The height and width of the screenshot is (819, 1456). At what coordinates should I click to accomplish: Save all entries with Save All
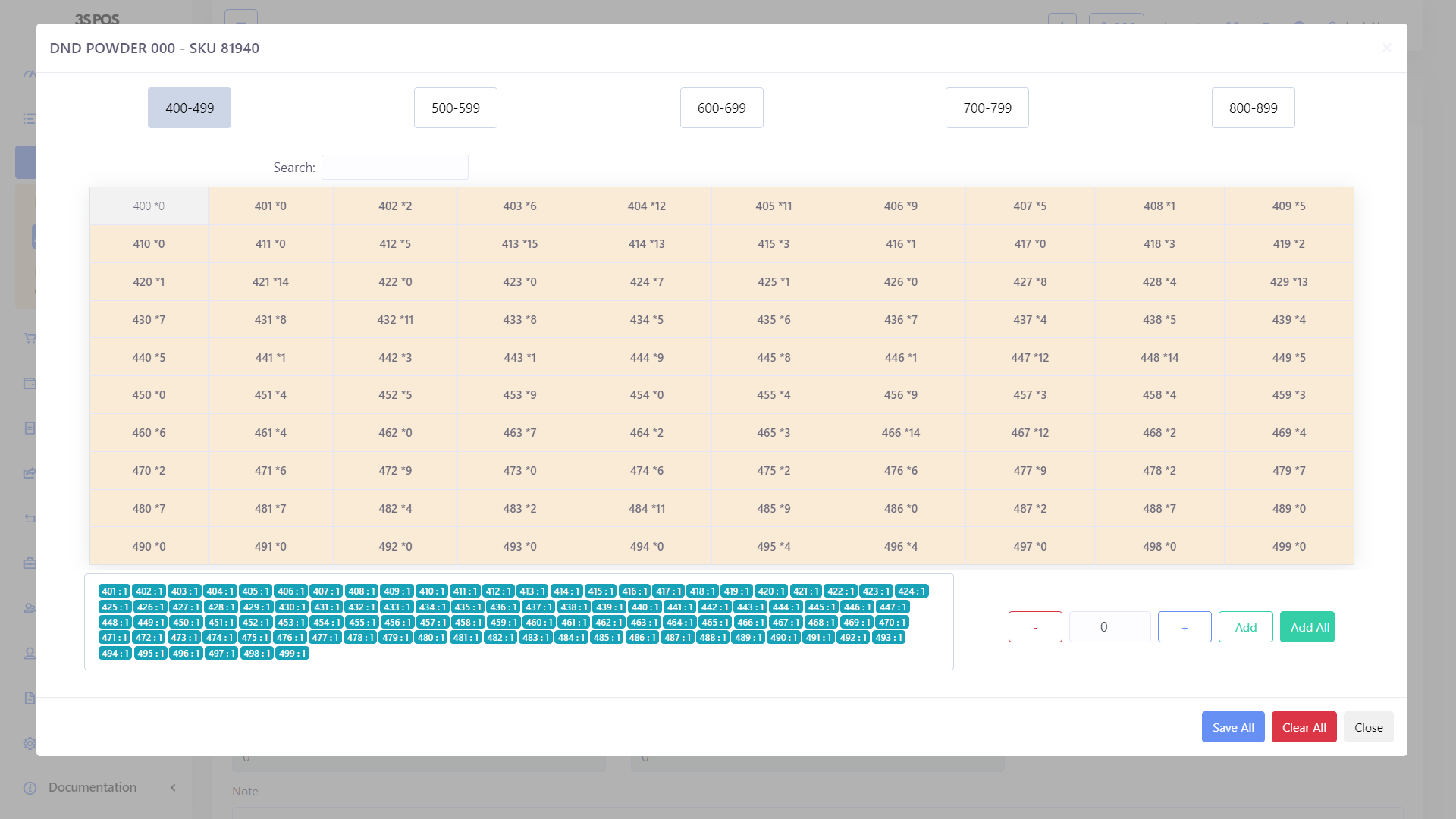[1232, 727]
